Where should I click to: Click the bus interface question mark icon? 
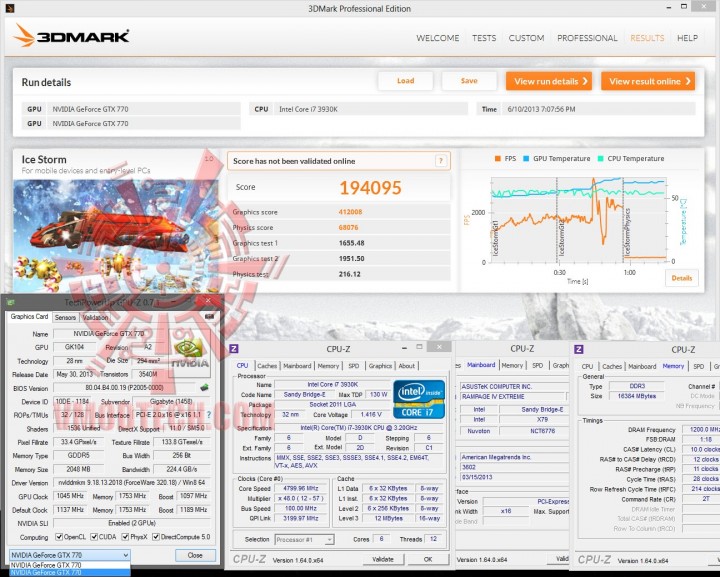(209, 415)
